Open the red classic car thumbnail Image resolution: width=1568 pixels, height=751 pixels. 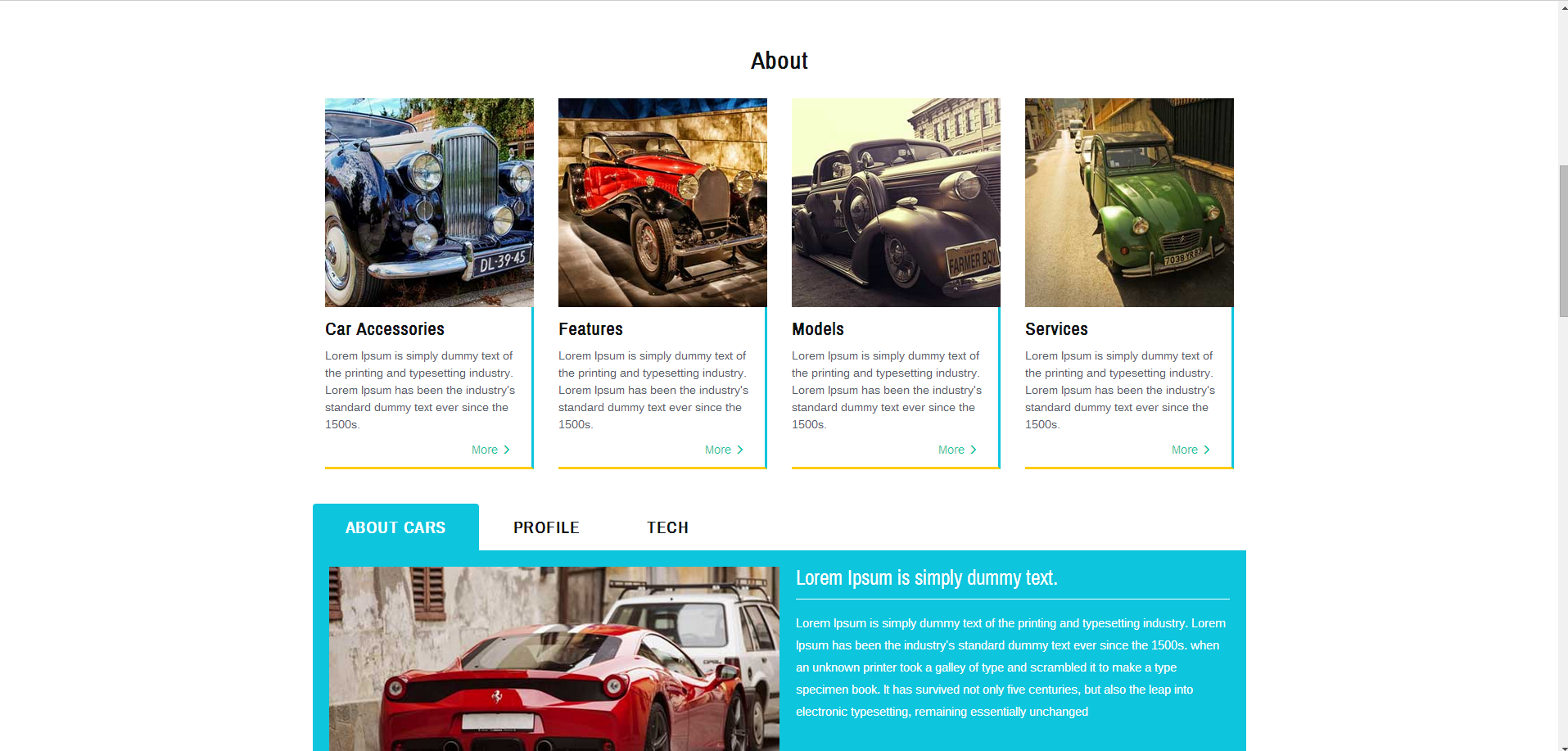[x=662, y=202]
